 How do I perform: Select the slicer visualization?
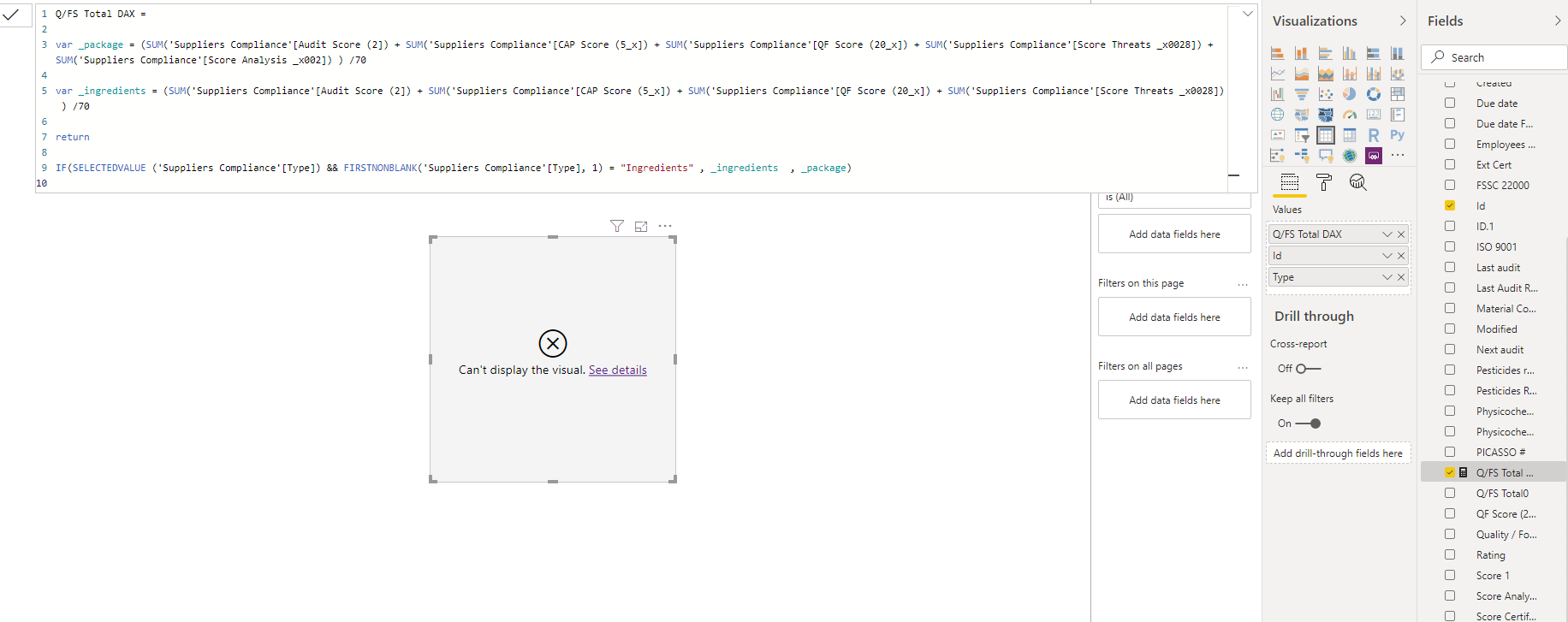click(1301, 135)
